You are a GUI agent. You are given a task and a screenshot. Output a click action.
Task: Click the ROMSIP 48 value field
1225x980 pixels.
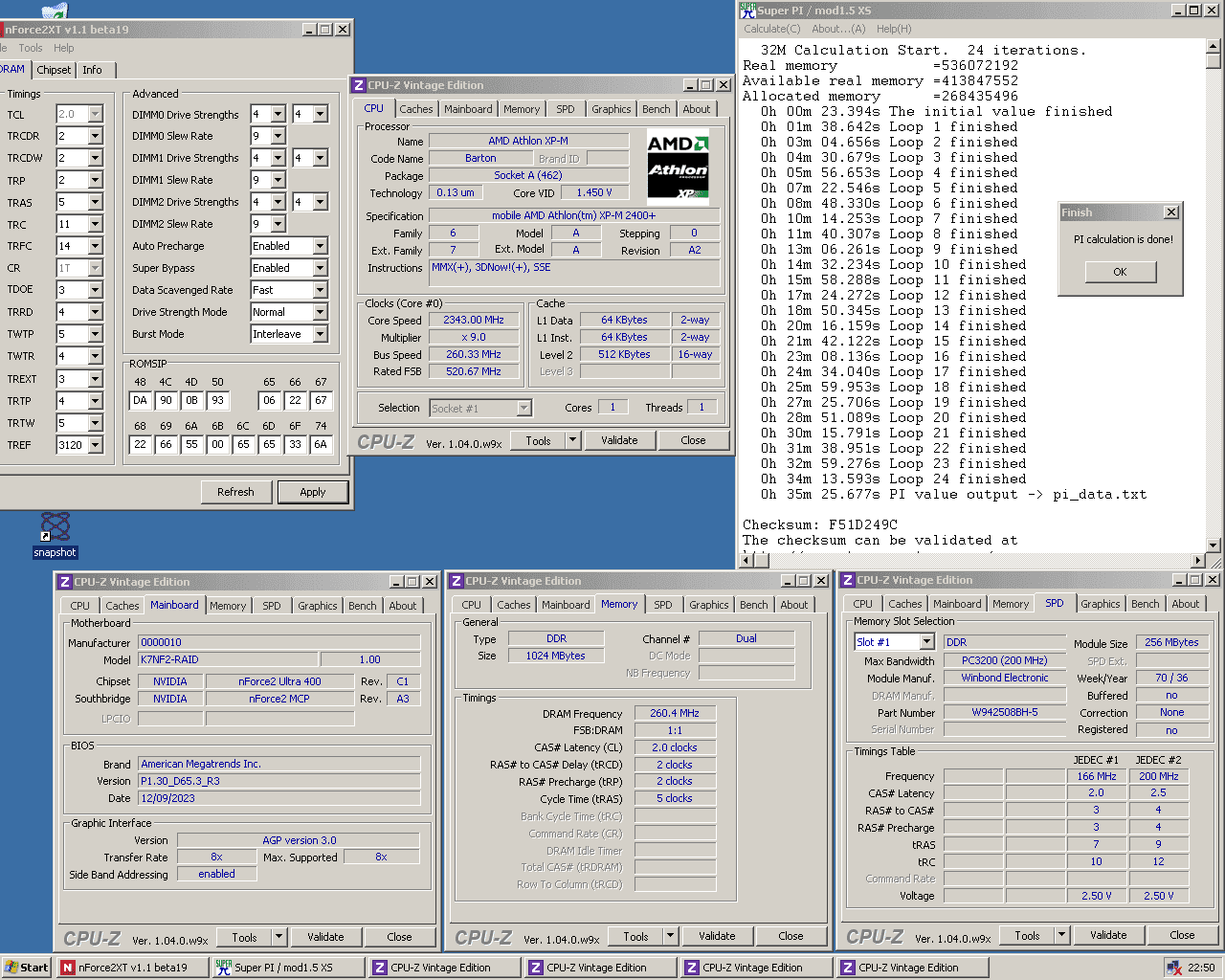pos(141,401)
